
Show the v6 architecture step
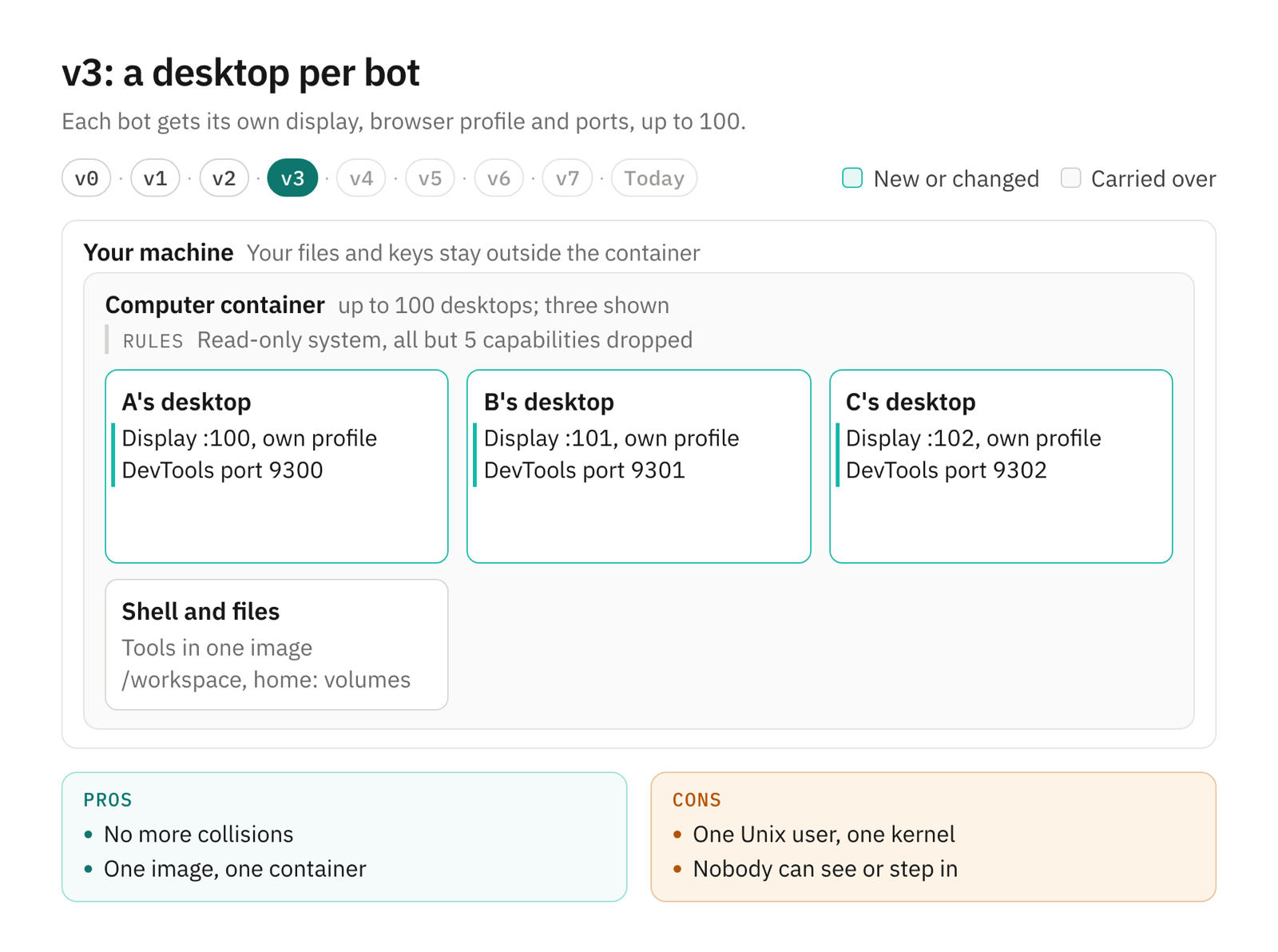tap(498, 178)
